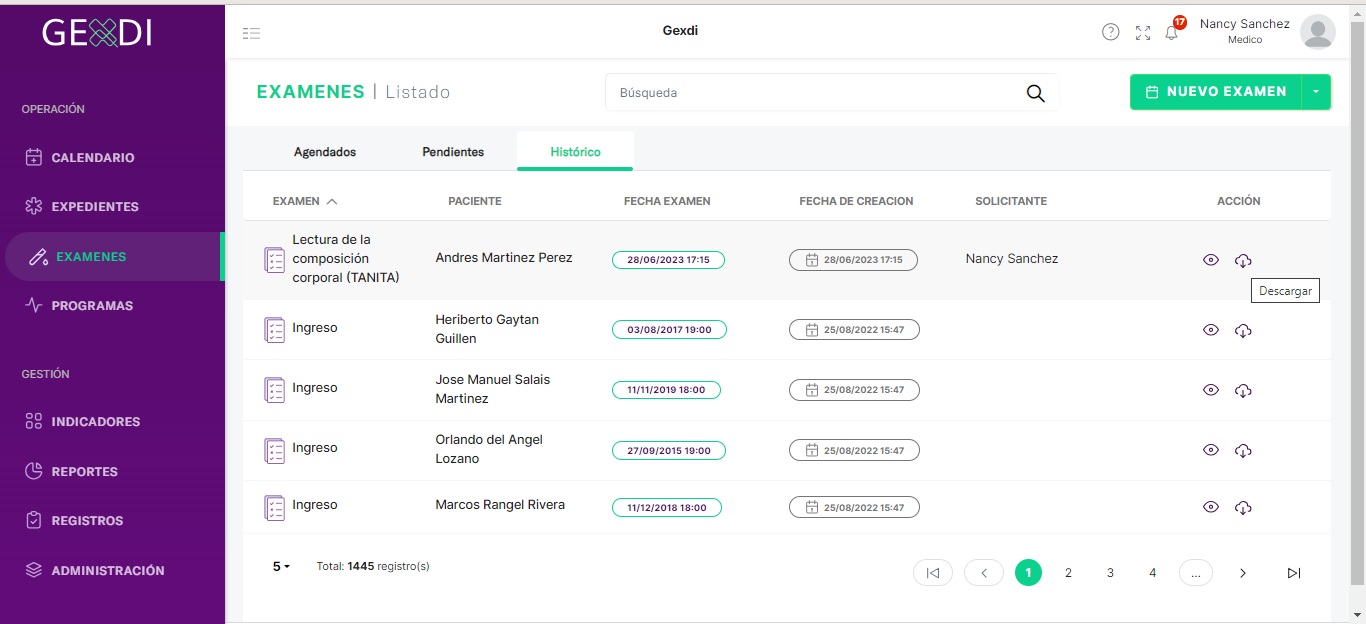
Task: Click exam date 03/08/2017 19:00 badge
Action: (x=669, y=329)
